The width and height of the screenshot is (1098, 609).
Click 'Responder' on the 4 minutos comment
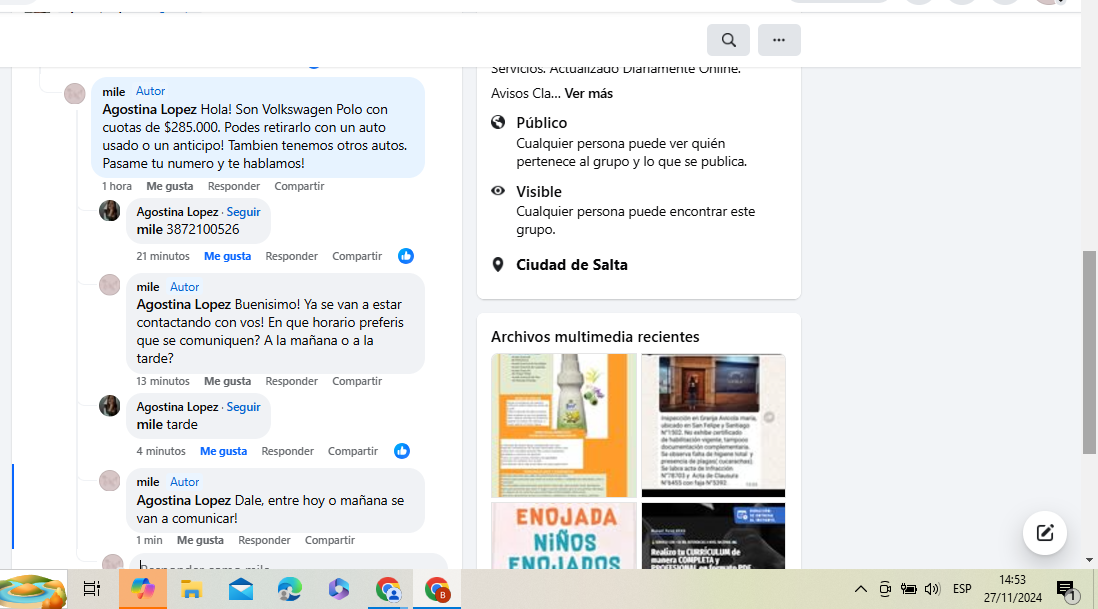287,451
